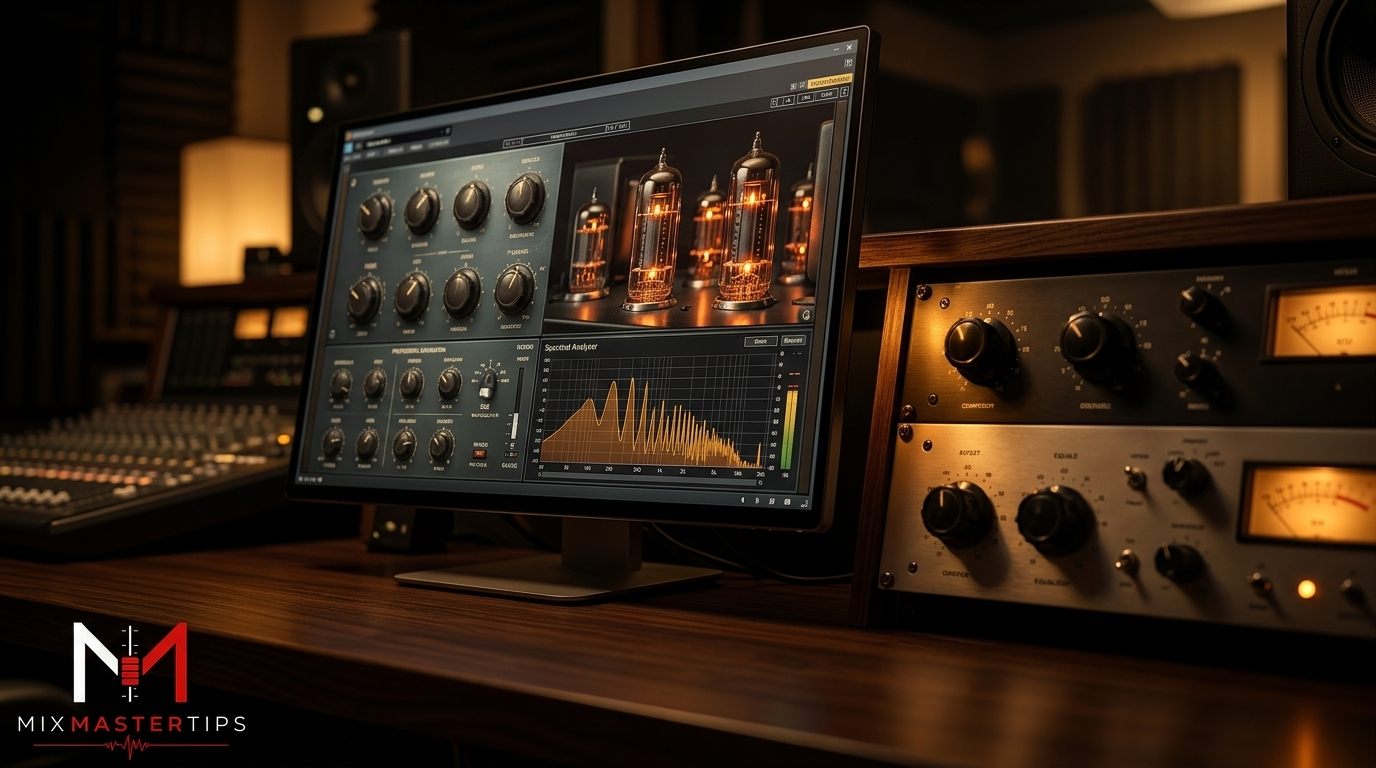
Task: Click the small round icon below the tube image
Action: coord(806,314)
